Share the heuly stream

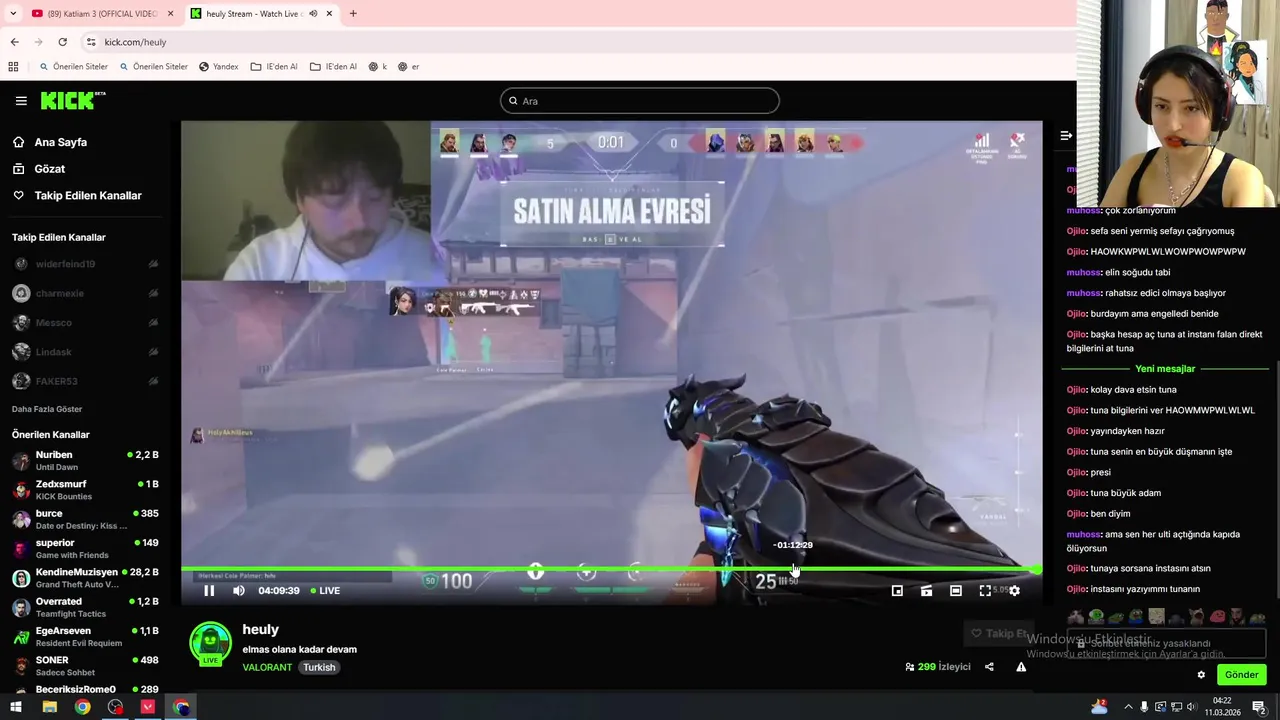tap(989, 667)
